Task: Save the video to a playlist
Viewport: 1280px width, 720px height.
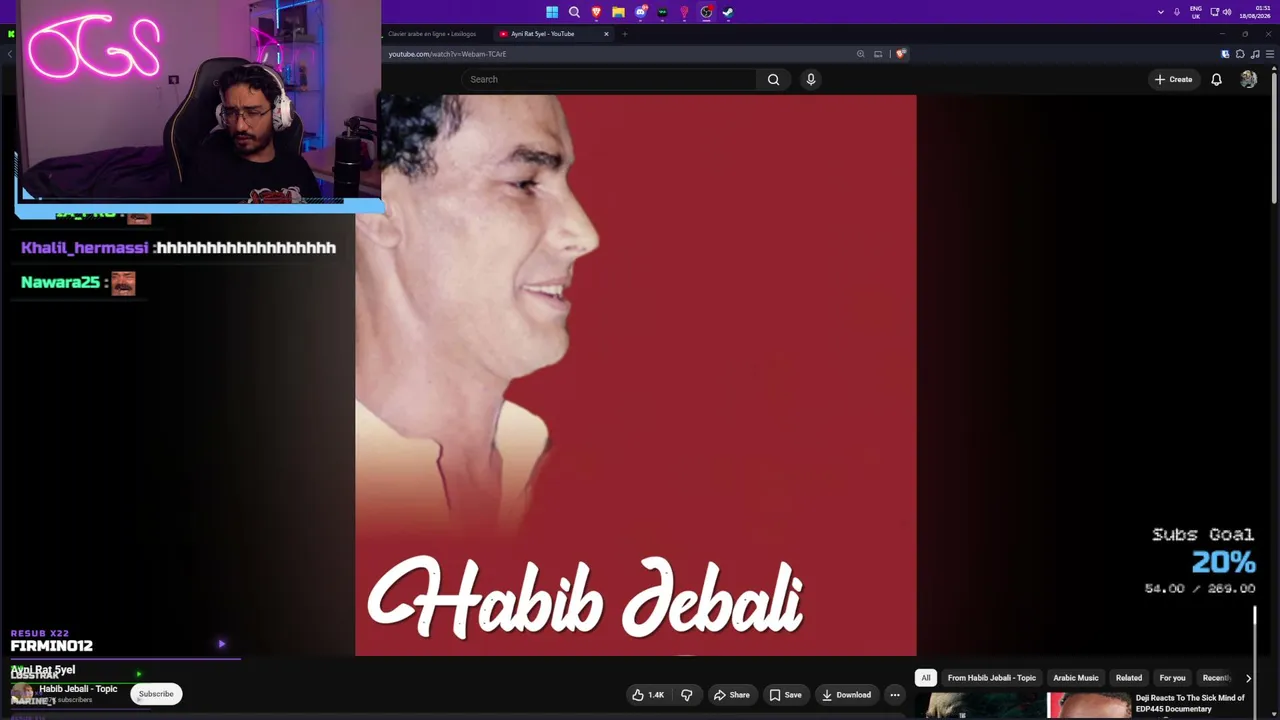Action: click(x=785, y=695)
